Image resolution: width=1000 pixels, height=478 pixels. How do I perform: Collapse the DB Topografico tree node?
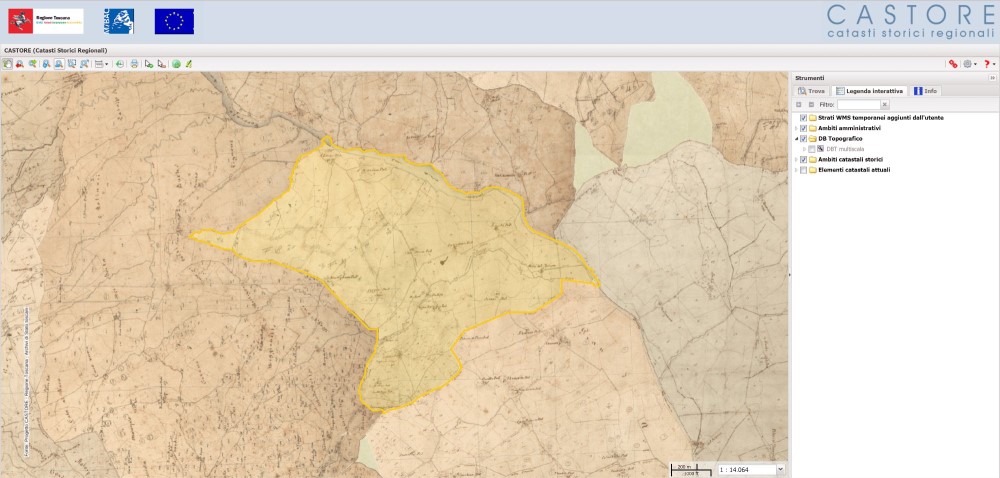[797, 138]
